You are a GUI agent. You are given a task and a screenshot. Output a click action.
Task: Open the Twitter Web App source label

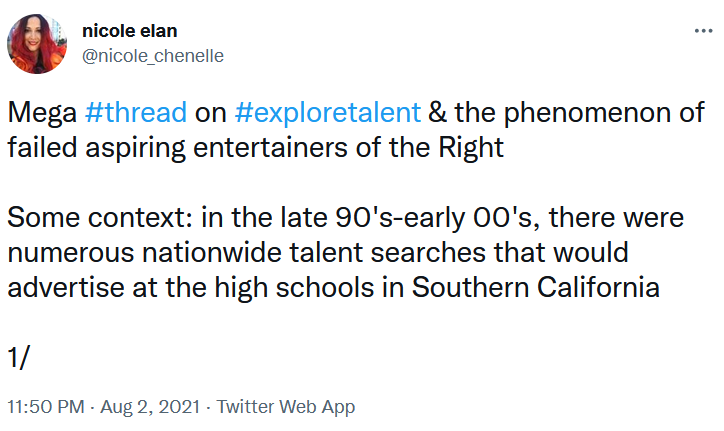click(x=286, y=407)
